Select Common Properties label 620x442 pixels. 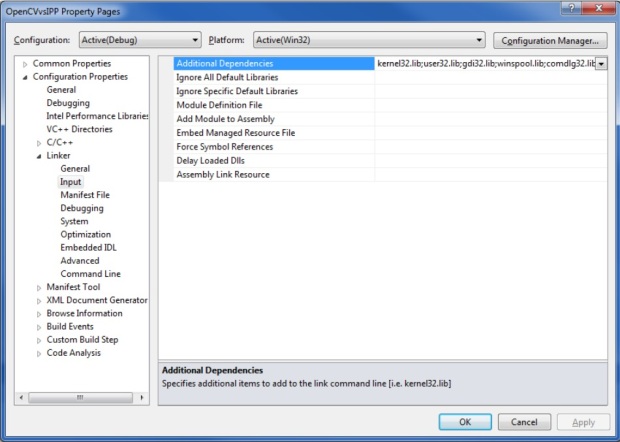tap(72, 63)
